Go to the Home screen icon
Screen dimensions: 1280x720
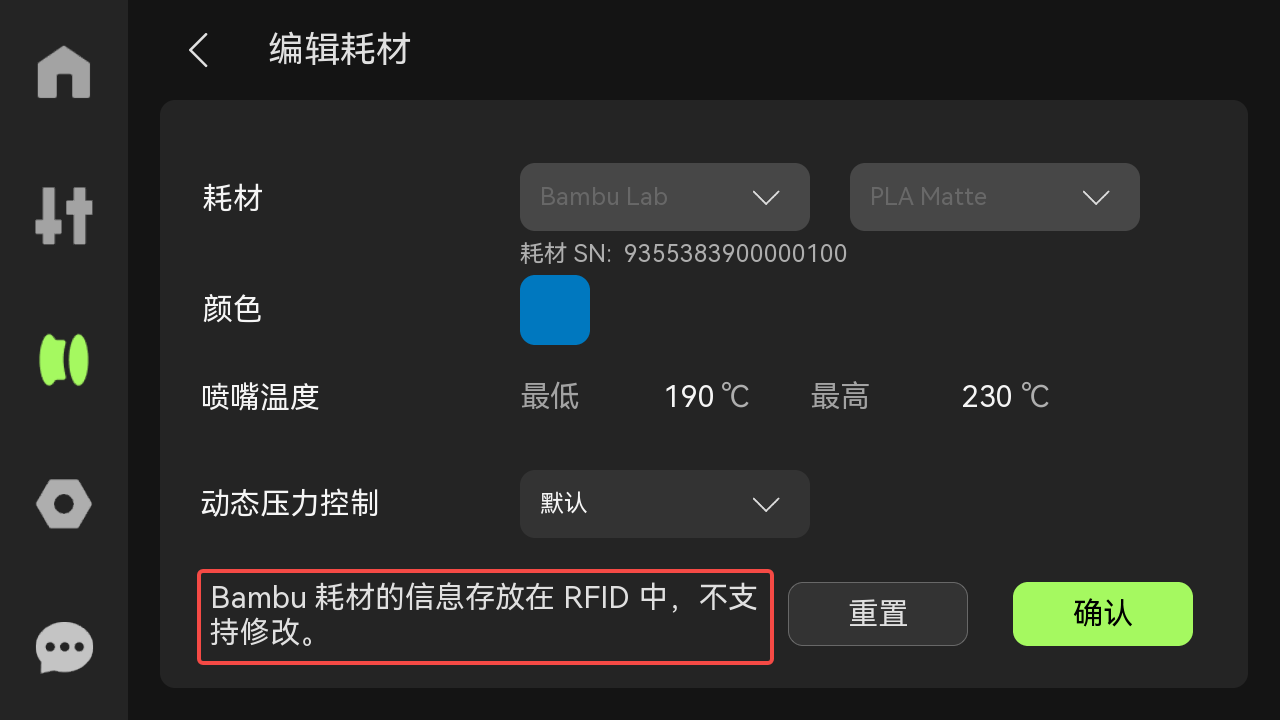[x=64, y=72]
